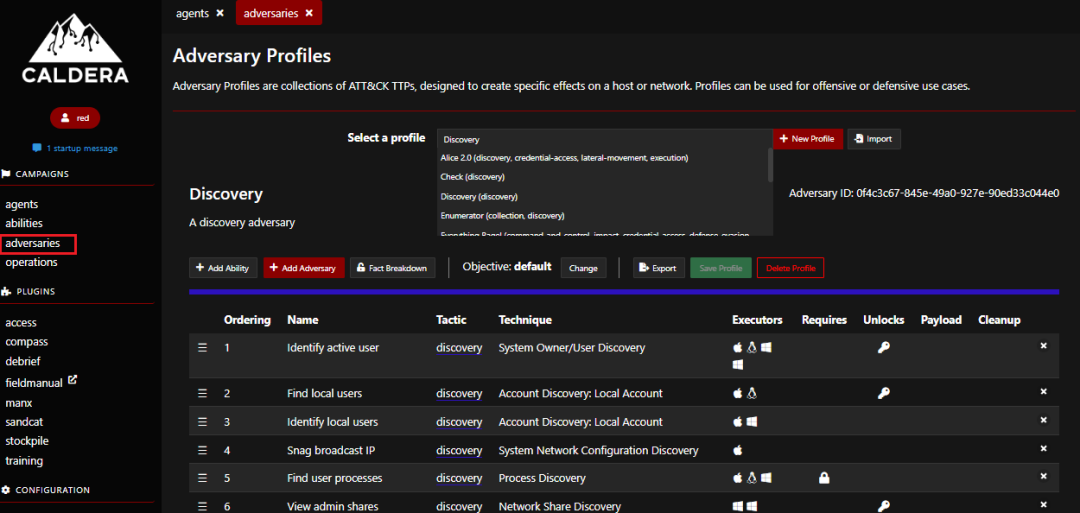Click unlock key icon for Identify active user
1080x513 pixels.
point(884,348)
